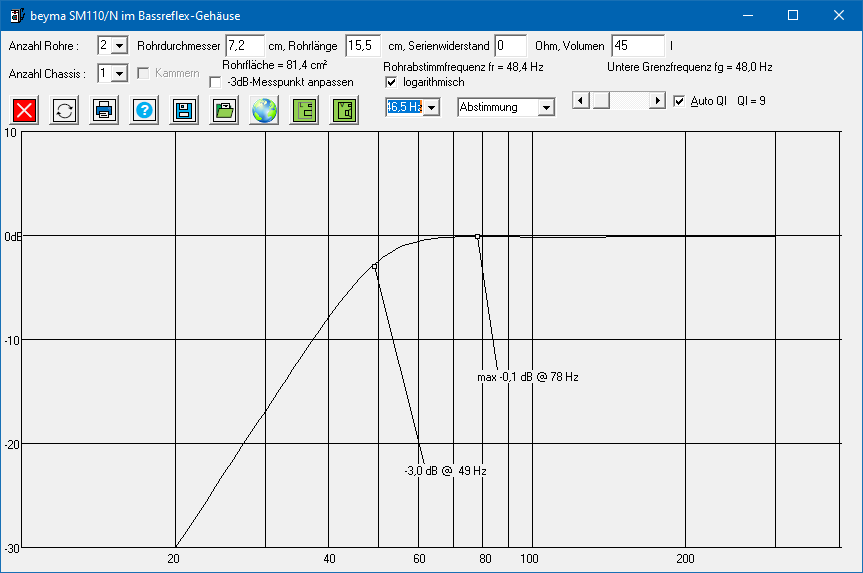
Task: Click the red X close toolbar icon
Action: click(25, 110)
